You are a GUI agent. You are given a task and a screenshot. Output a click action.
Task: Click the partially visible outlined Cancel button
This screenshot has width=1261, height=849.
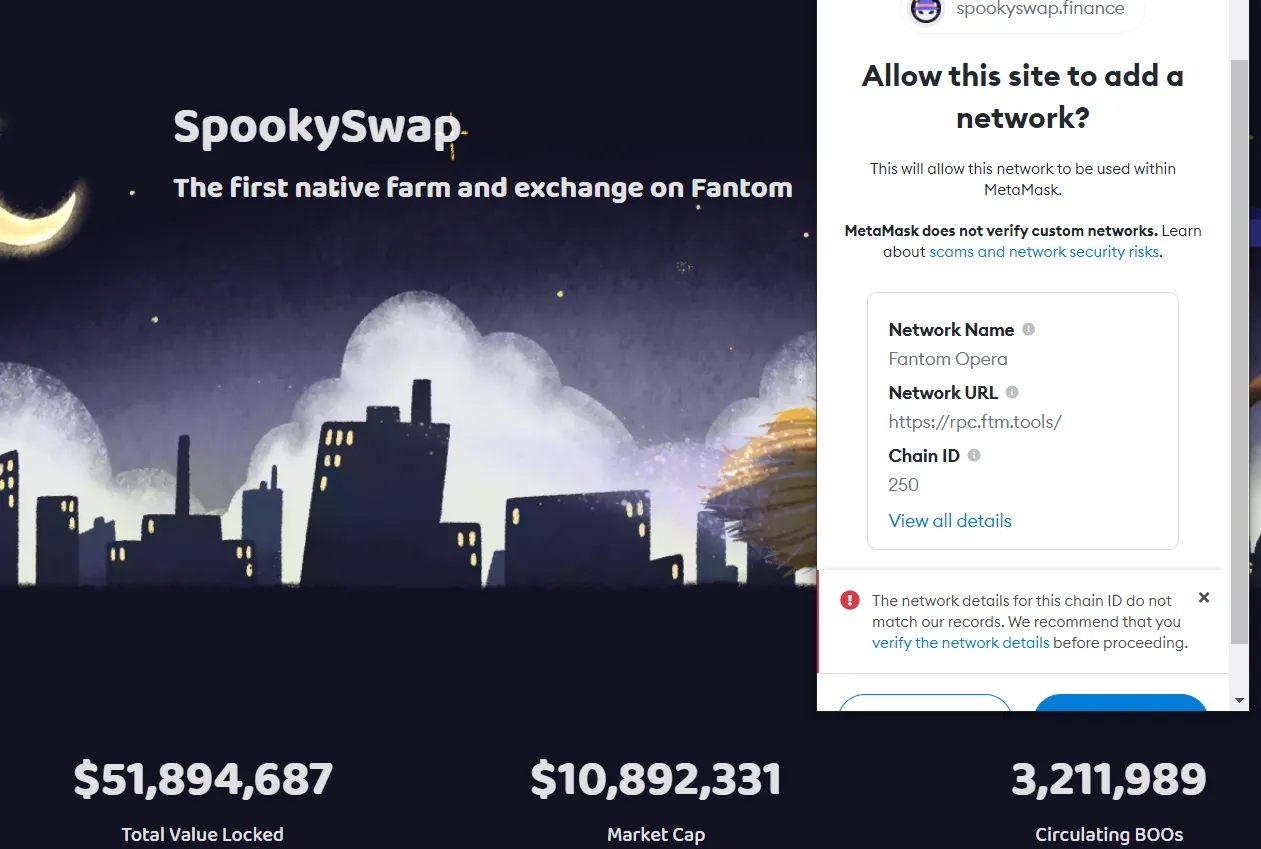coord(925,702)
